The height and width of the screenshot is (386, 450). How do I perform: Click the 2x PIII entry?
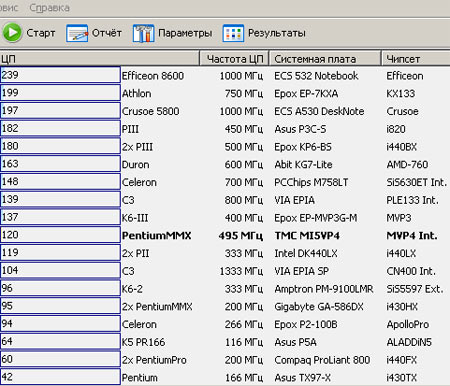137,147
